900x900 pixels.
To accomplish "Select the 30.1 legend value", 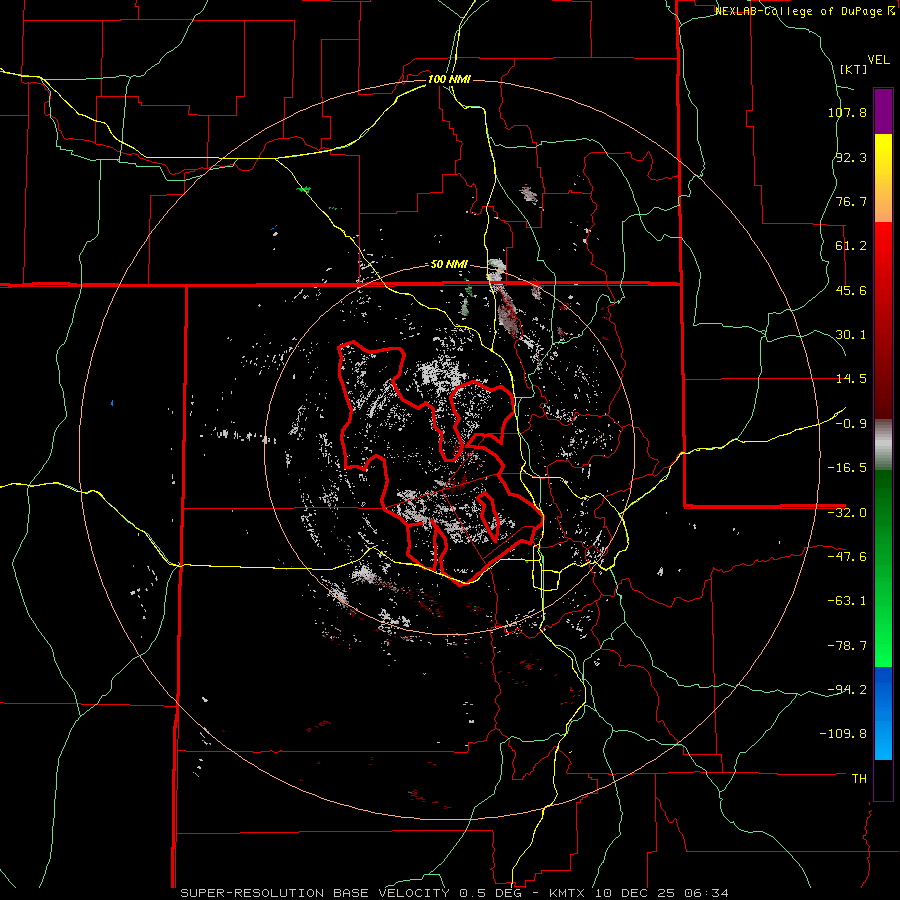I will click(851, 335).
